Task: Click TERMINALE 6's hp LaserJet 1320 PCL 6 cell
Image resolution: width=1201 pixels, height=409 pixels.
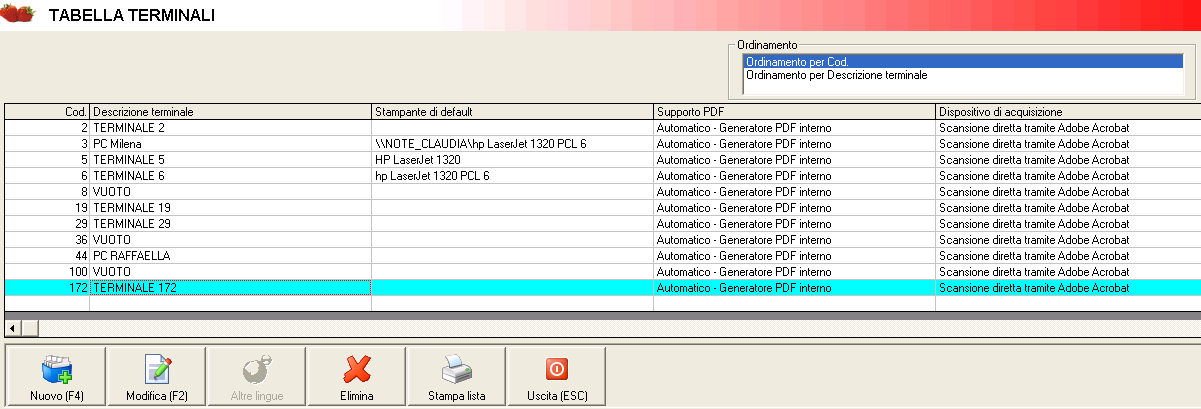Action: point(513,176)
